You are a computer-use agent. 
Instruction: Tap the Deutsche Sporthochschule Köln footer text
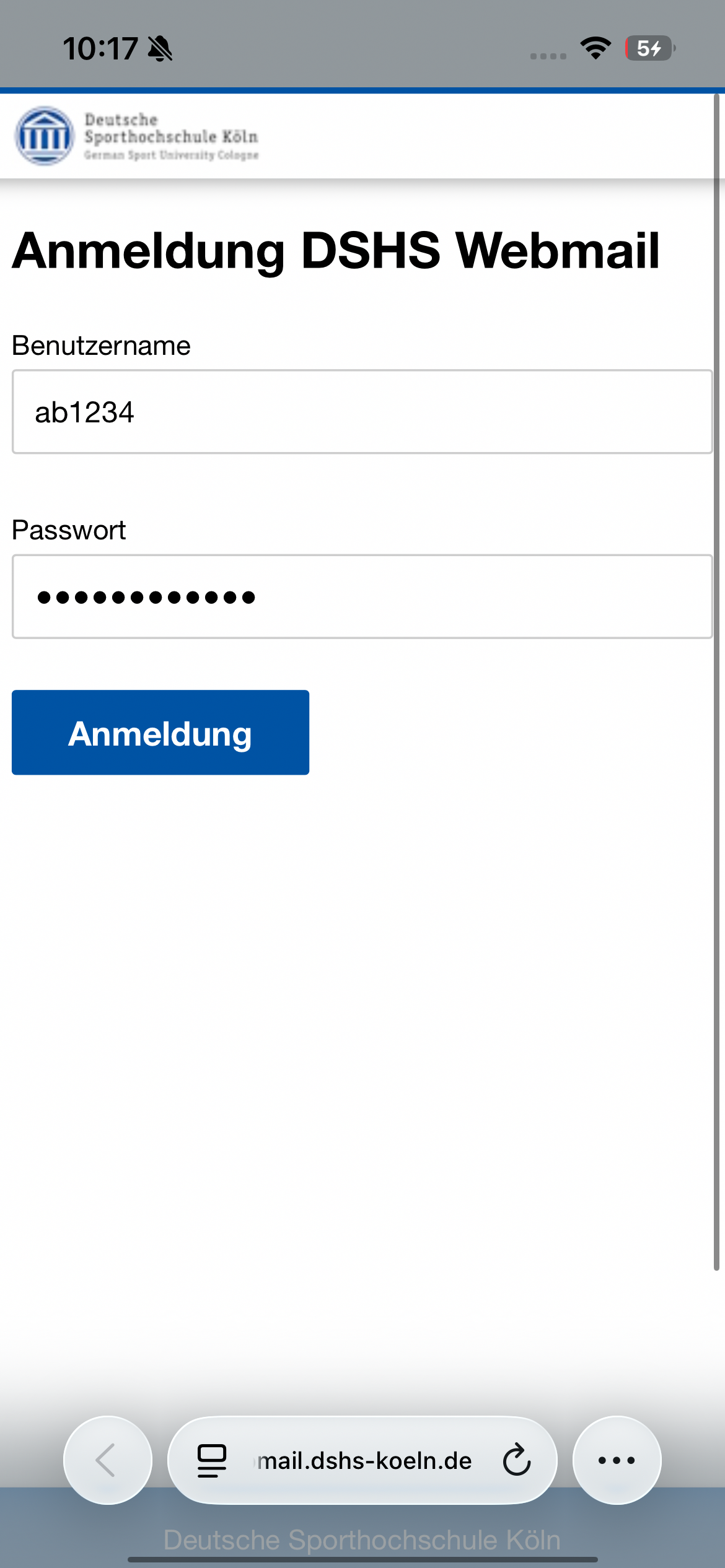click(x=362, y=1540)
